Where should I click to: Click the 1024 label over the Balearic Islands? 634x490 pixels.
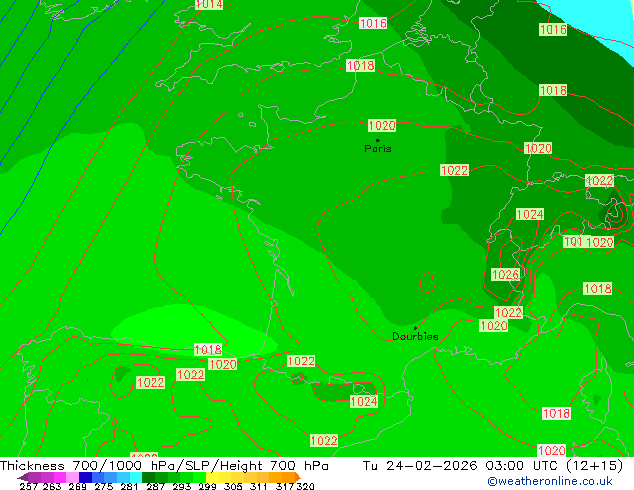364,401
